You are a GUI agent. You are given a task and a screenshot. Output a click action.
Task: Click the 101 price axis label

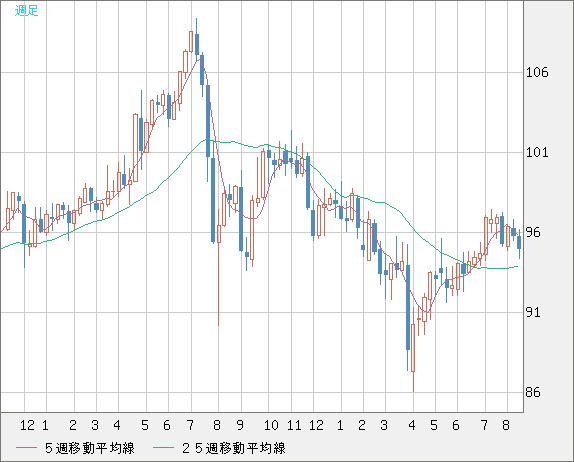(537, 152)
